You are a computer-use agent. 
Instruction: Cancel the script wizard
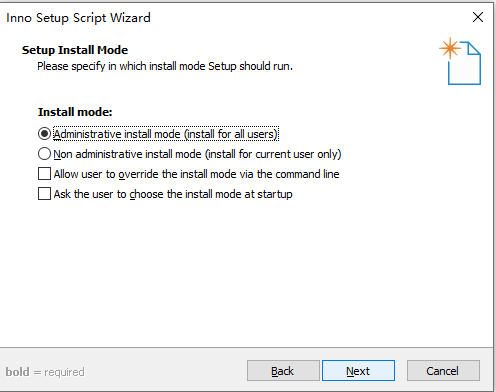(x=443, y=371)
